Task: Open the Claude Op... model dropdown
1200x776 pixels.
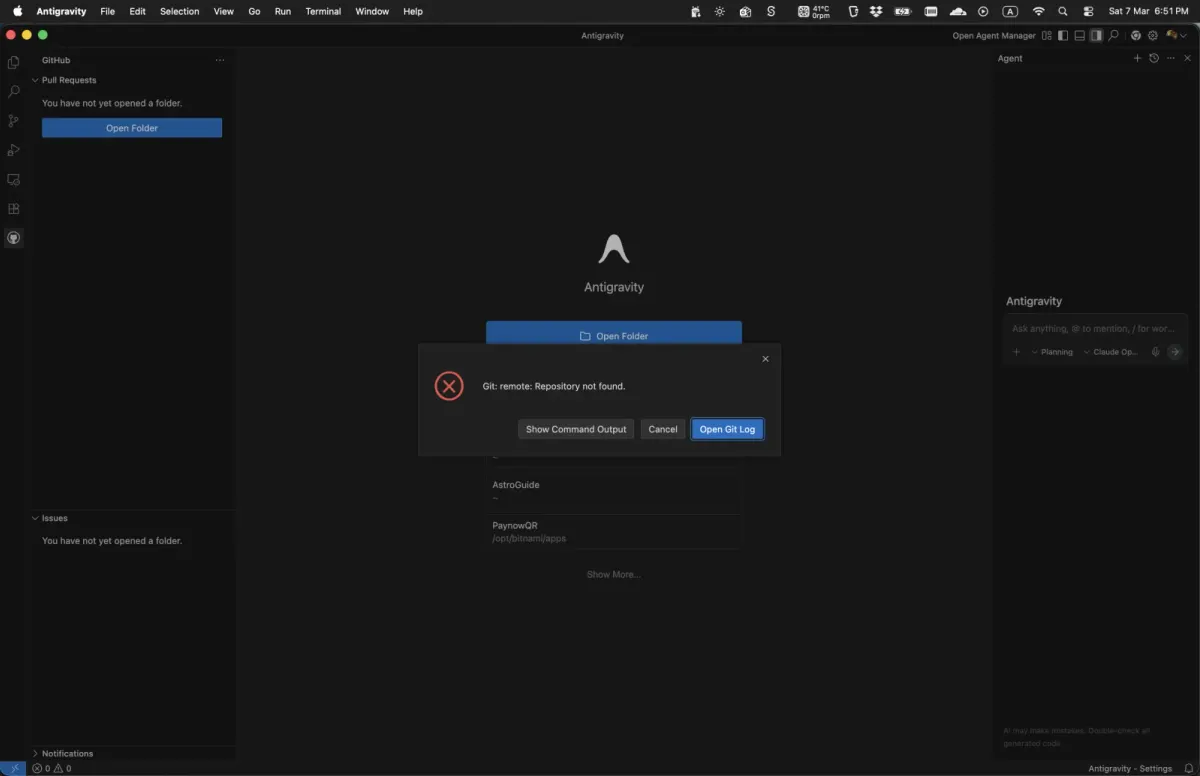Action: pos(1110,352)
